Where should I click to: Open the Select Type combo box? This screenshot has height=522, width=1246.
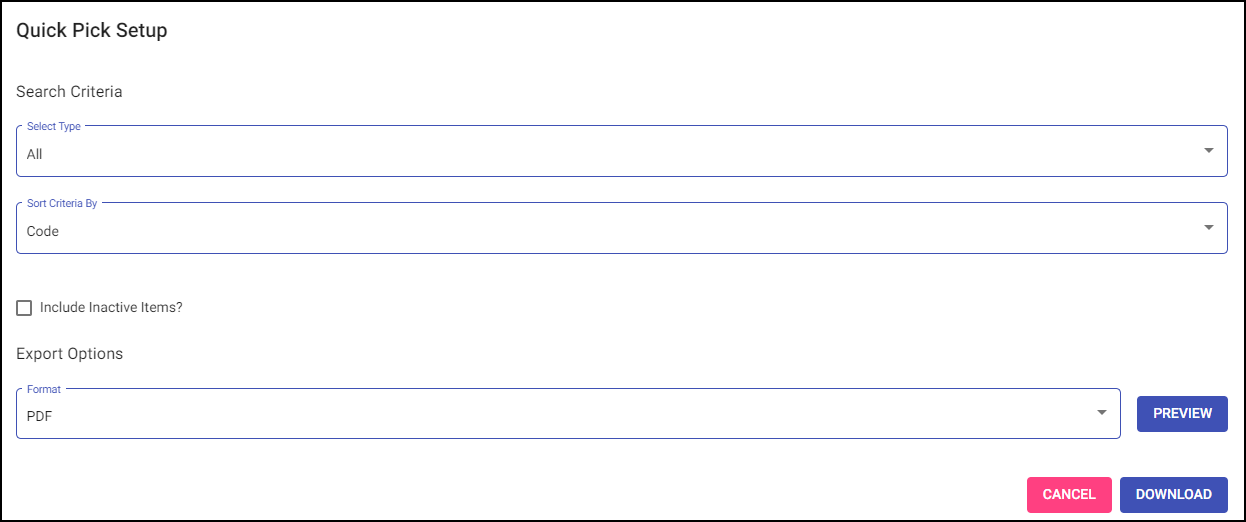point(620,152)
